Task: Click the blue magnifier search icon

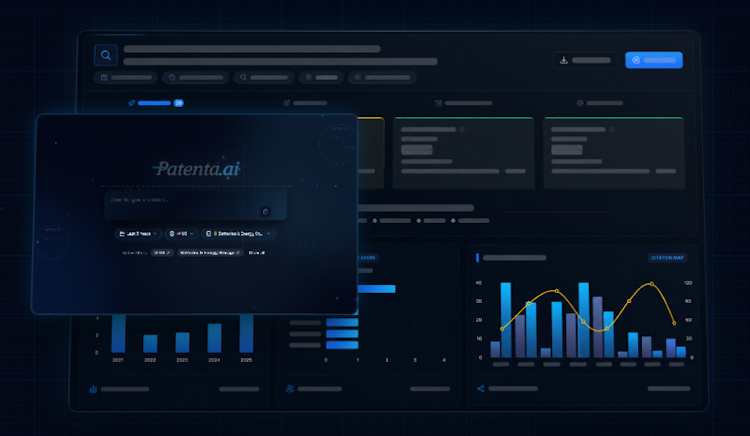Action: [x=106, y=55]
